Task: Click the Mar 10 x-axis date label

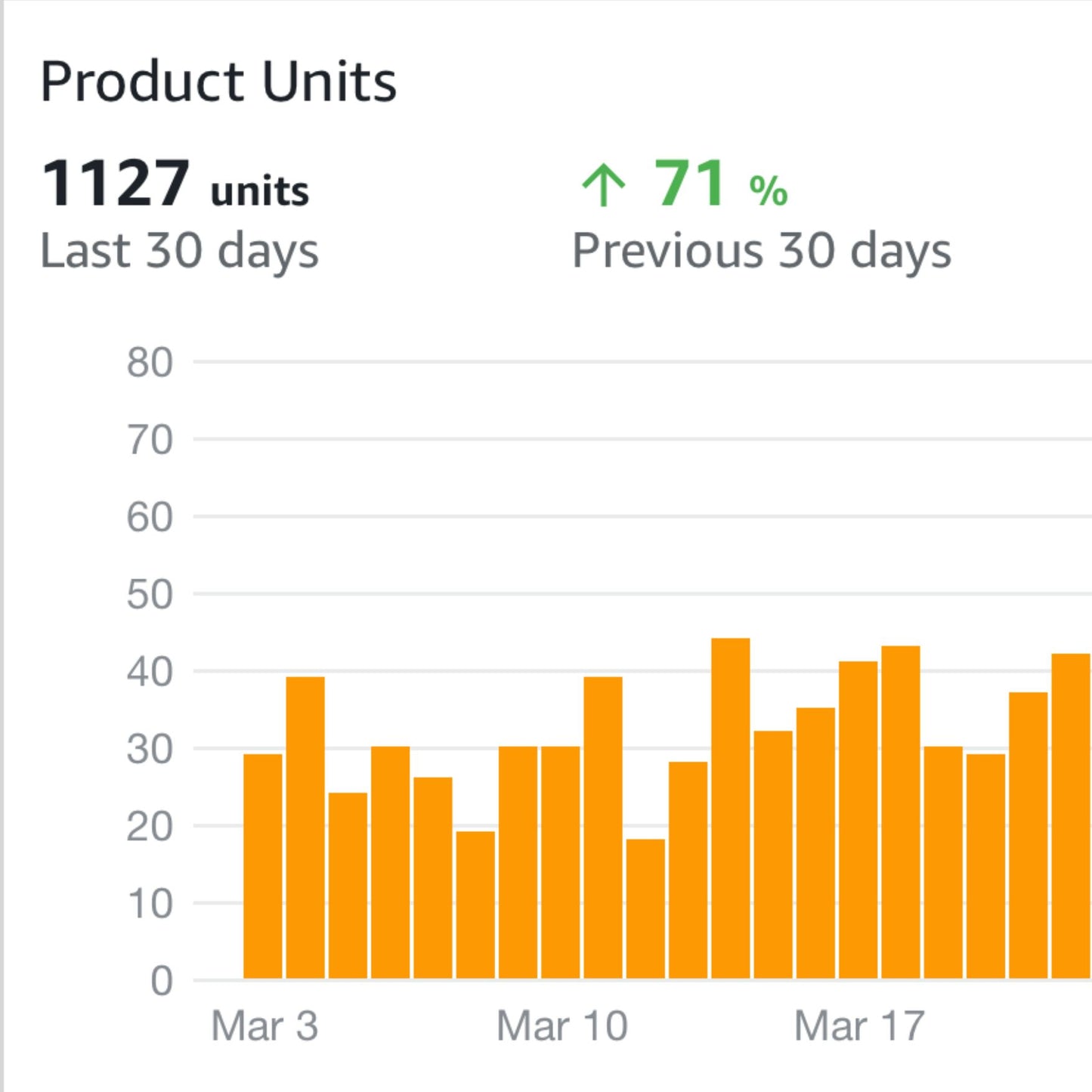Action: pyautogui.click(x=561, y=1026)
